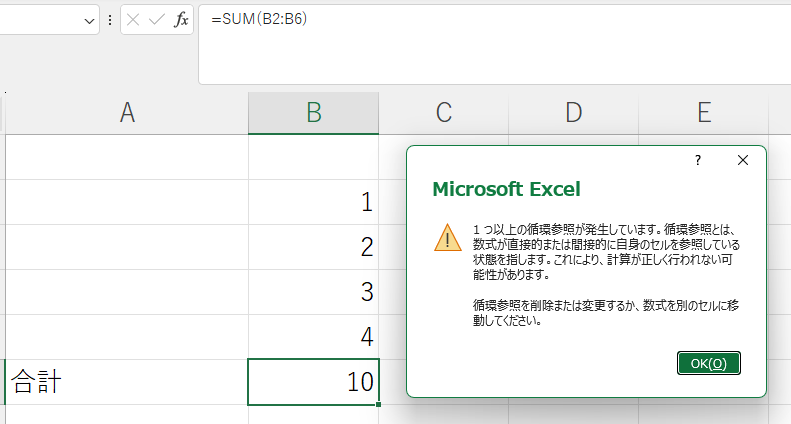Click the Microsoft Excel dialog title text
Viewport: 791px width, 424px height.
[x=506, y=189]
